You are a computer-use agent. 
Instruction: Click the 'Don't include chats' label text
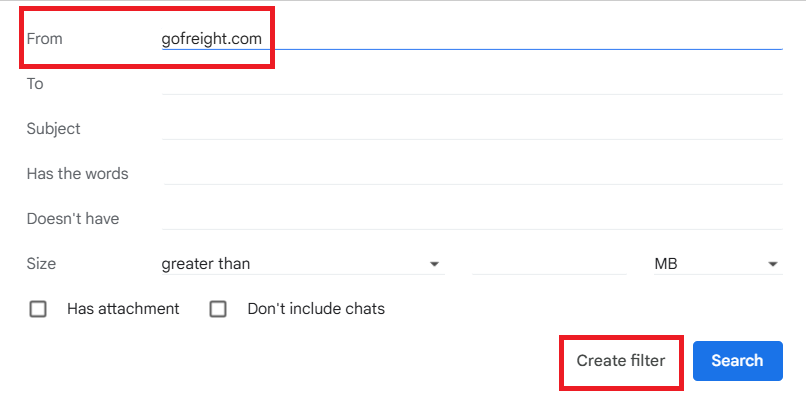coord(316,309)
